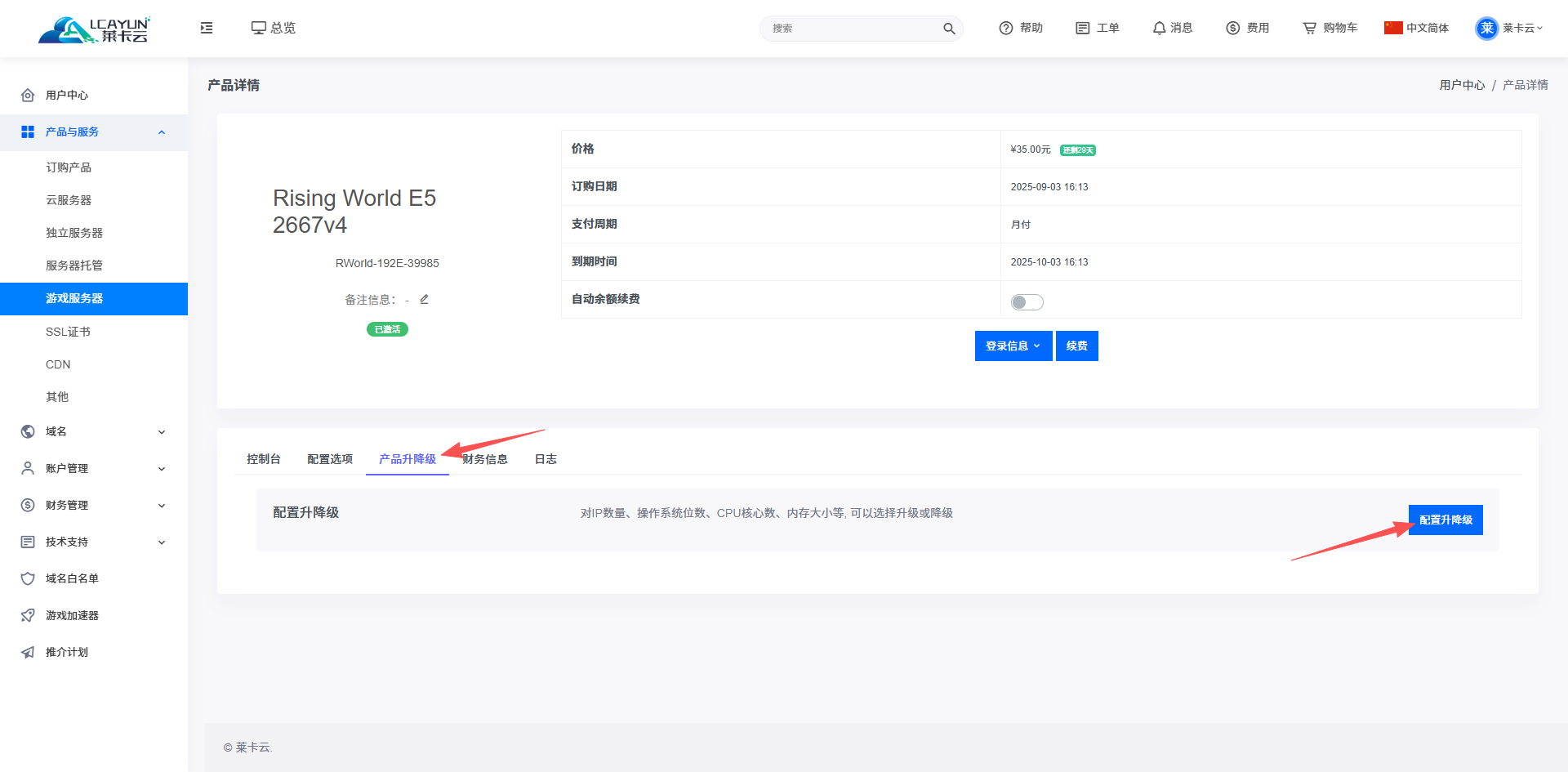Viewport: 1568px width, 772px height.
Task: Collapse the 产品与服务 chevron
Action: click(162, 132)
